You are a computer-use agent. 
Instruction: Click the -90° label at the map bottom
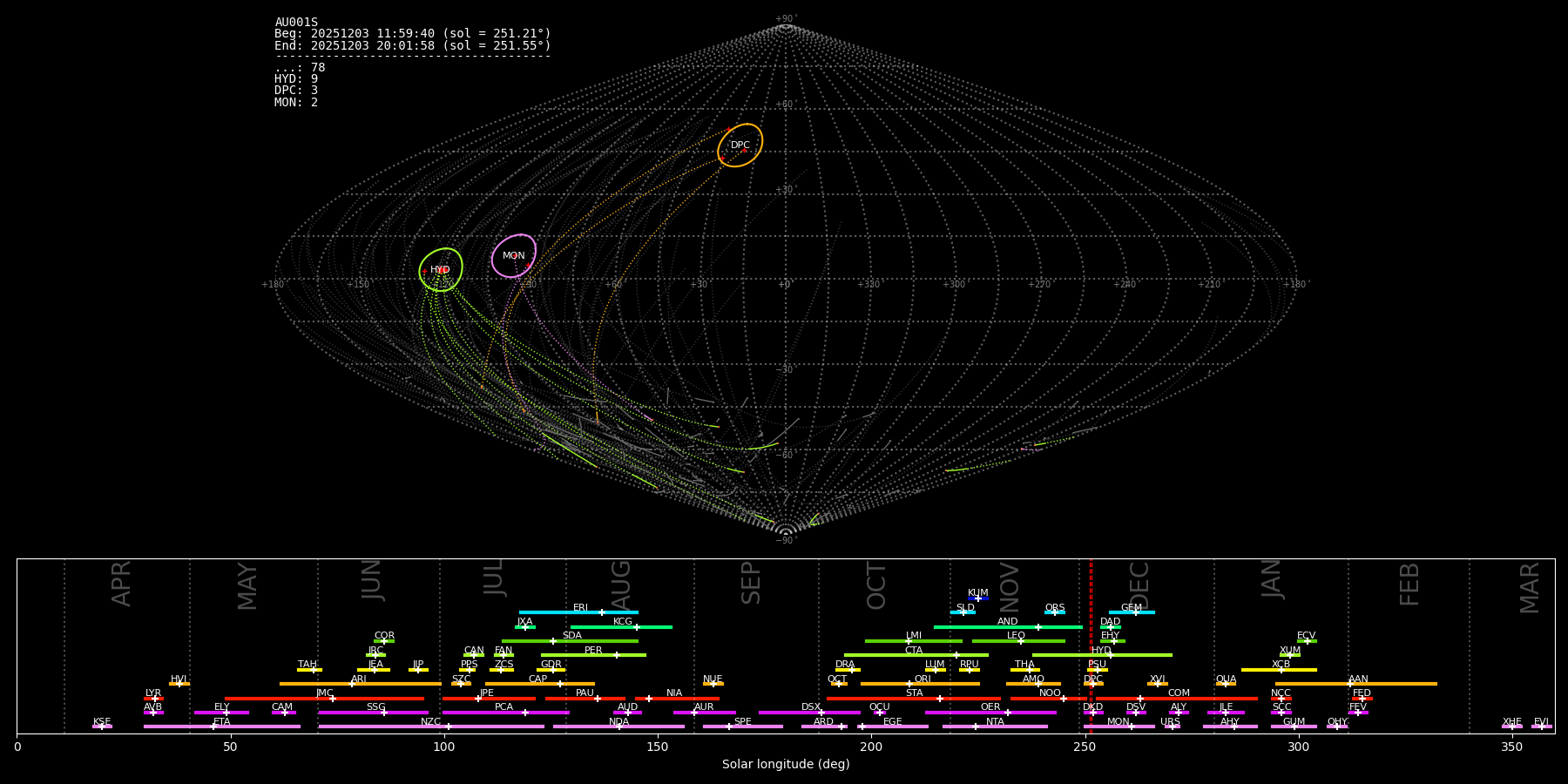tap(785, 540)
